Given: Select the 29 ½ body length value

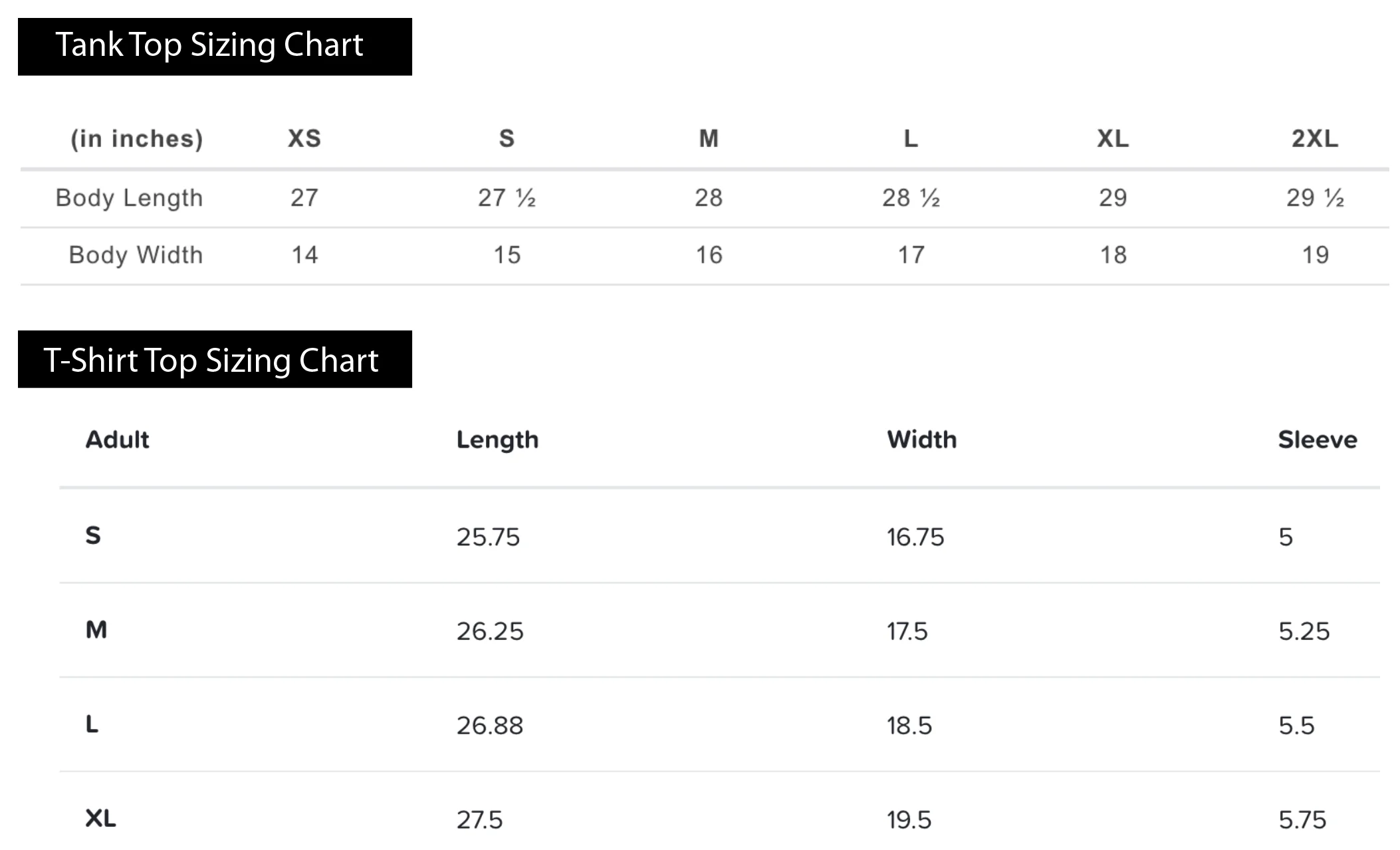Looking at the screenshot, I should click(1315, 198).
